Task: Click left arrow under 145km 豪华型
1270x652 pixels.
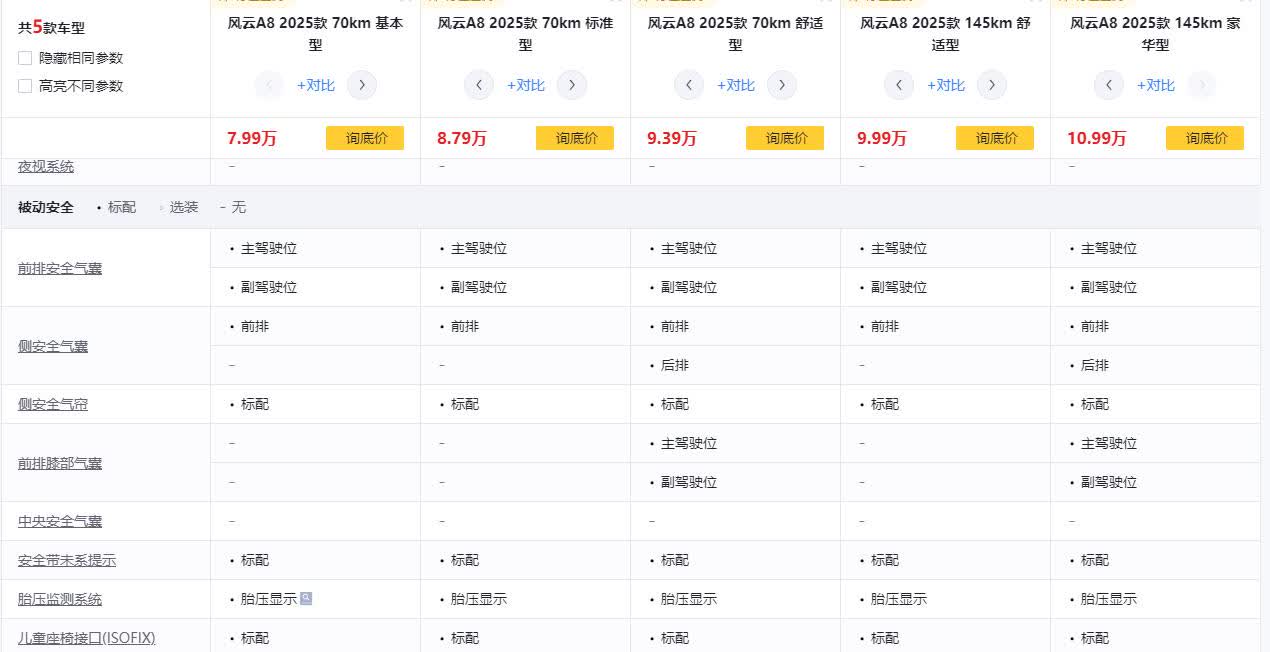Action: click(x=1109, y=85)
